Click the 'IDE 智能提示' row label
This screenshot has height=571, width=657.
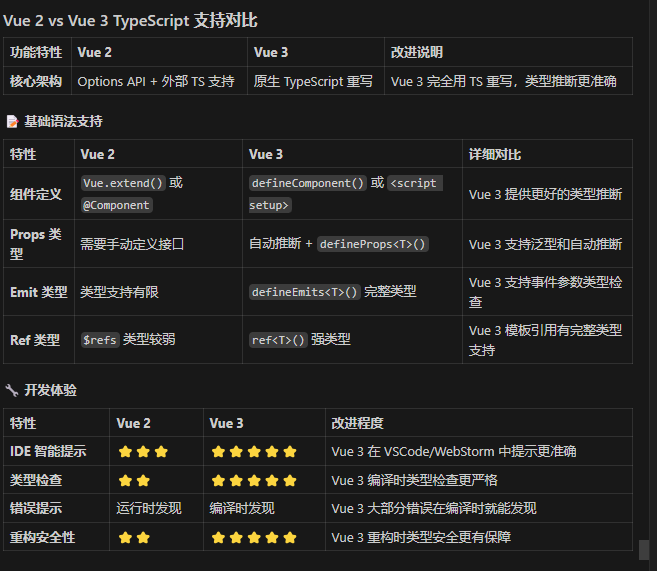tap(48, 451)
